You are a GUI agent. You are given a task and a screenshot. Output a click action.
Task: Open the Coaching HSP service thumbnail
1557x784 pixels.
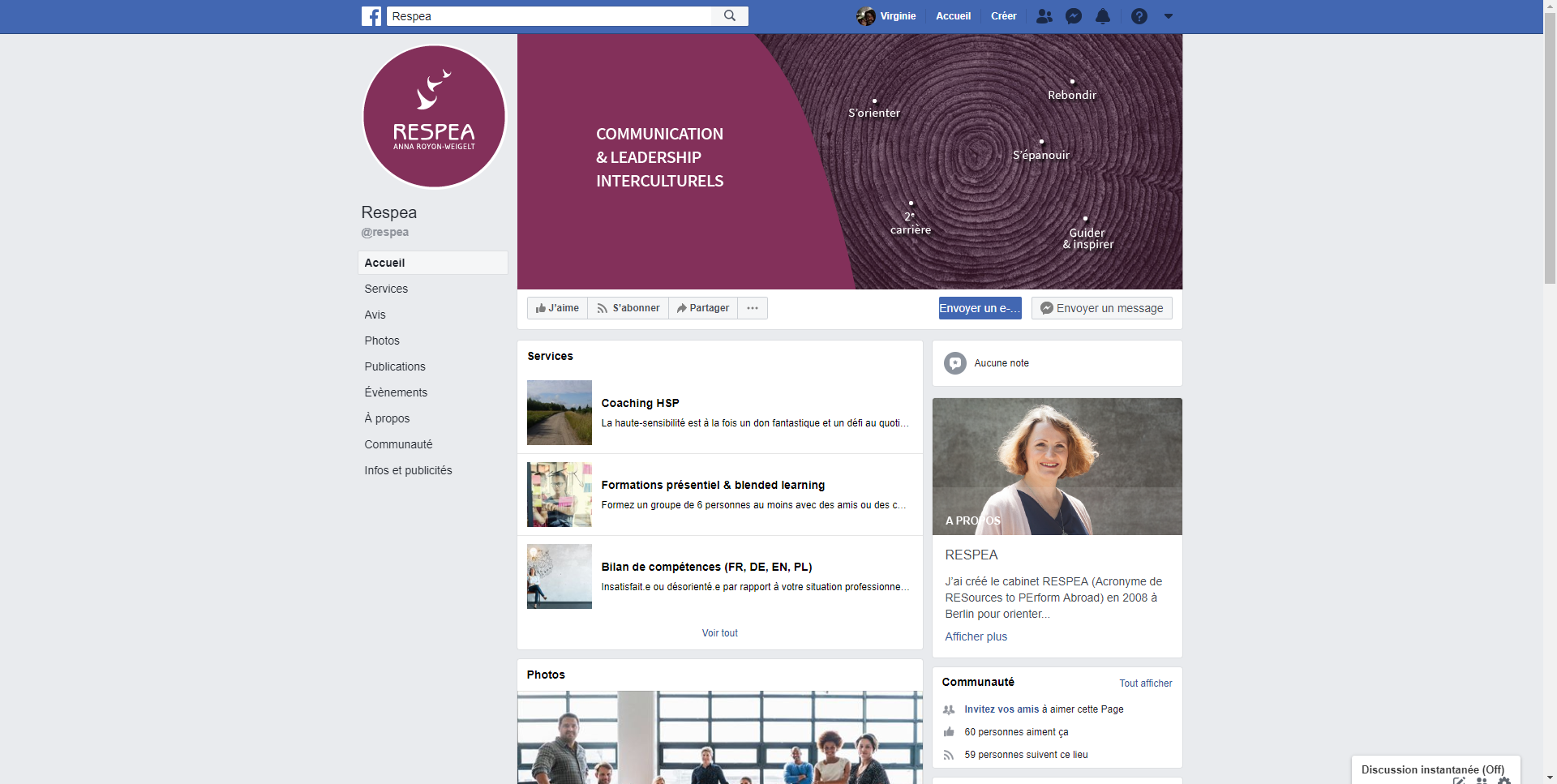point(560,413)
